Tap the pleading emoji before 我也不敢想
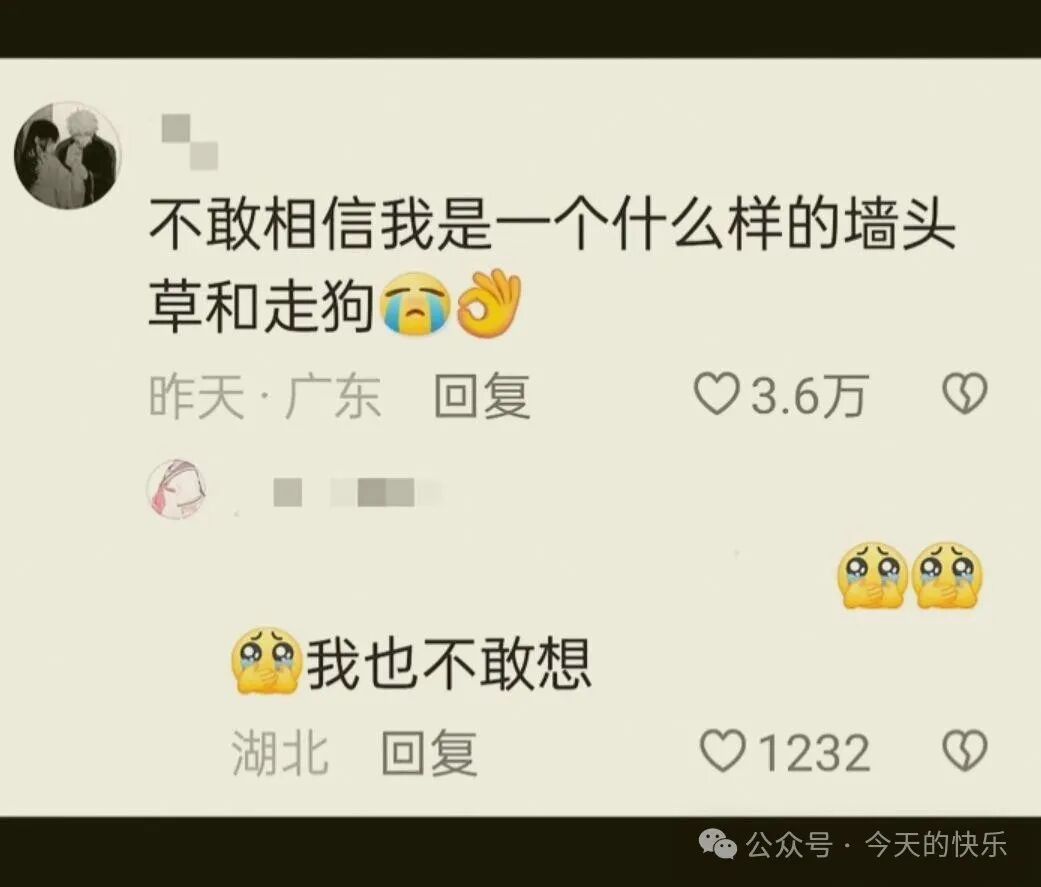This screenshot has width=1041, height=887. point(267,661)
